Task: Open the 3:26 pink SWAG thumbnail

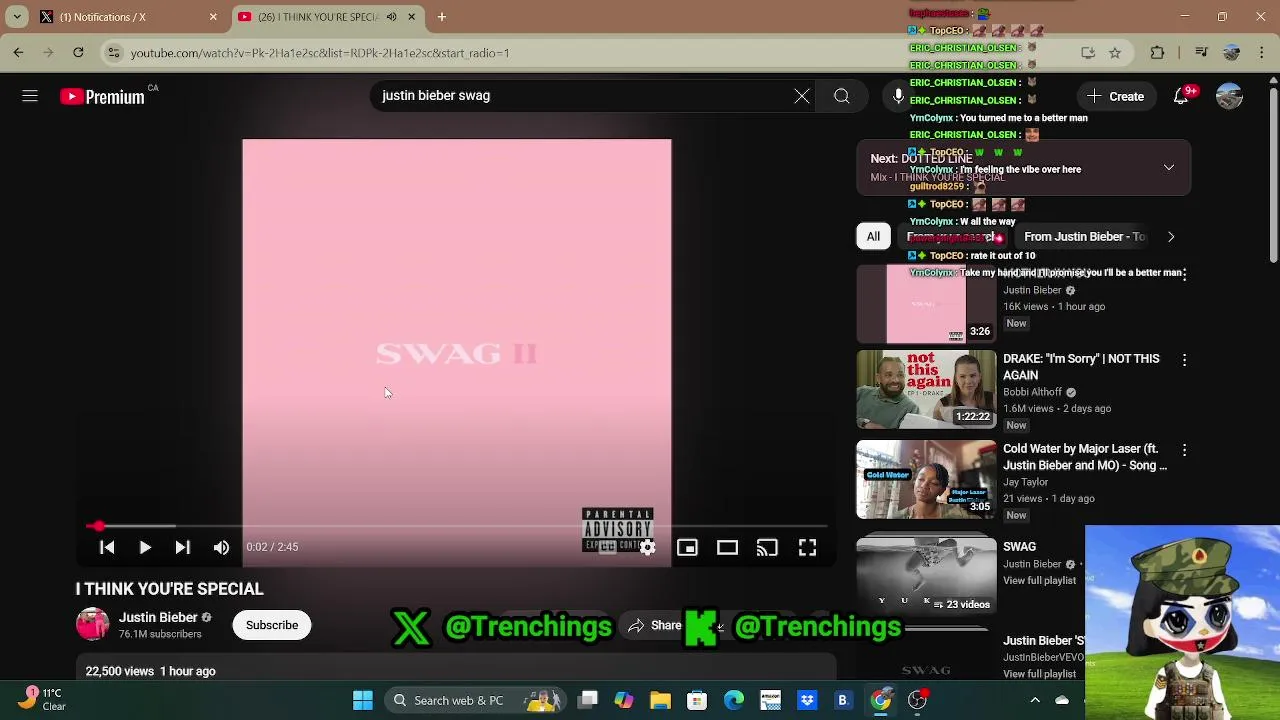Action: (x=926, y=304)
